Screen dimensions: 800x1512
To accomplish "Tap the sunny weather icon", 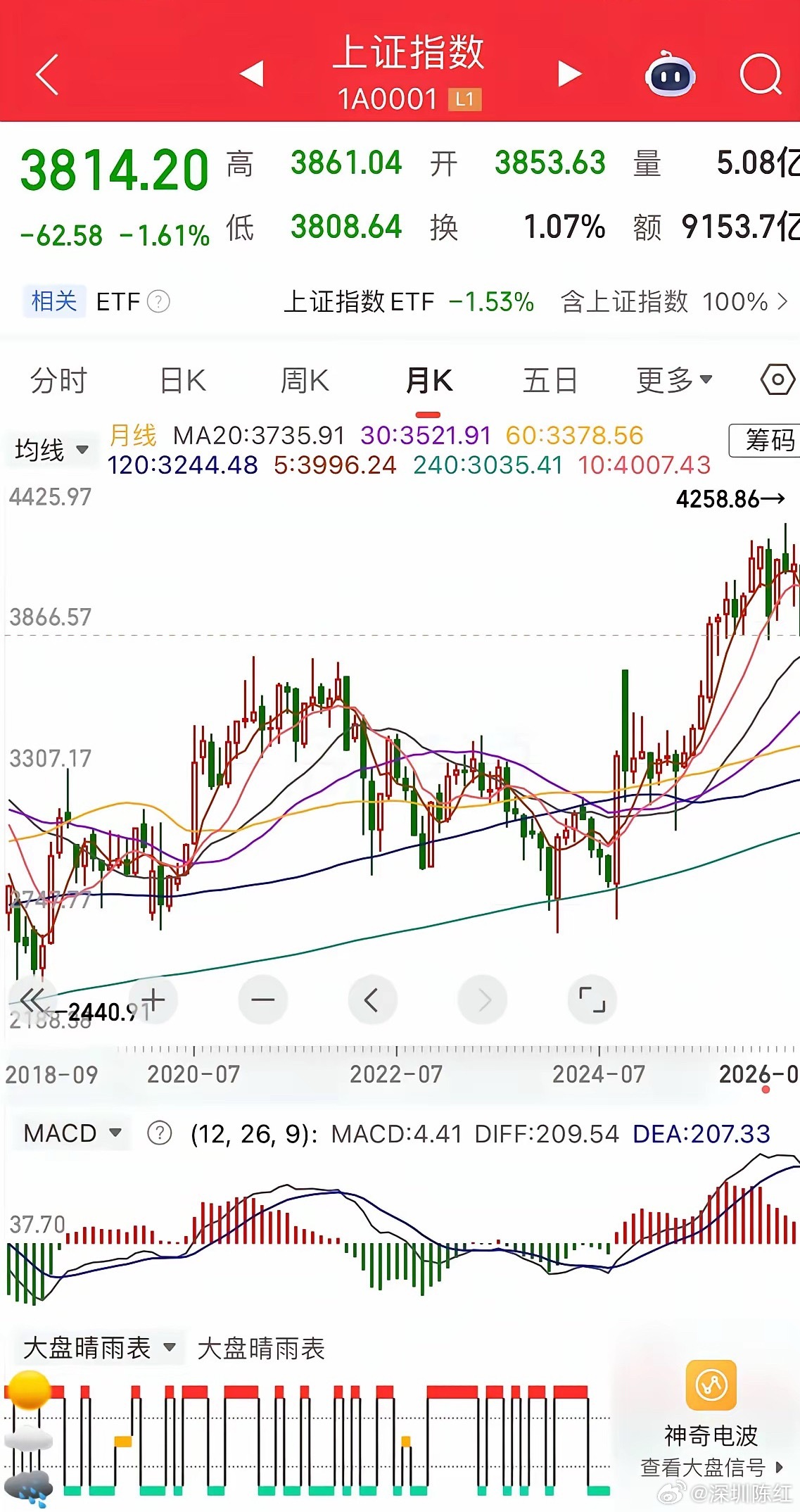I will coord(28,1390).
